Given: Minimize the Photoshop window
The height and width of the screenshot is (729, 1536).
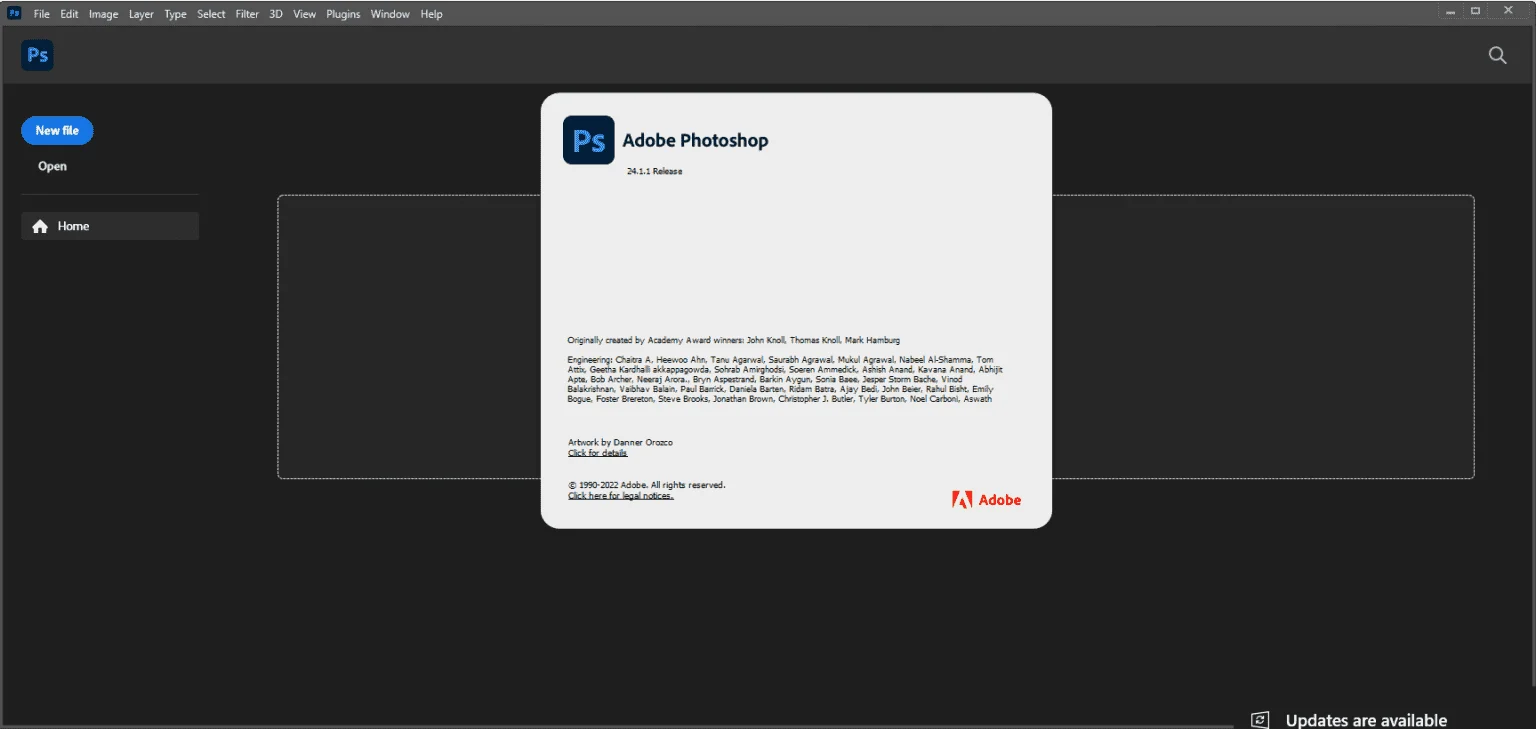Looking at the screenshot, I should pyautogui.click(x=1450, y=10).
